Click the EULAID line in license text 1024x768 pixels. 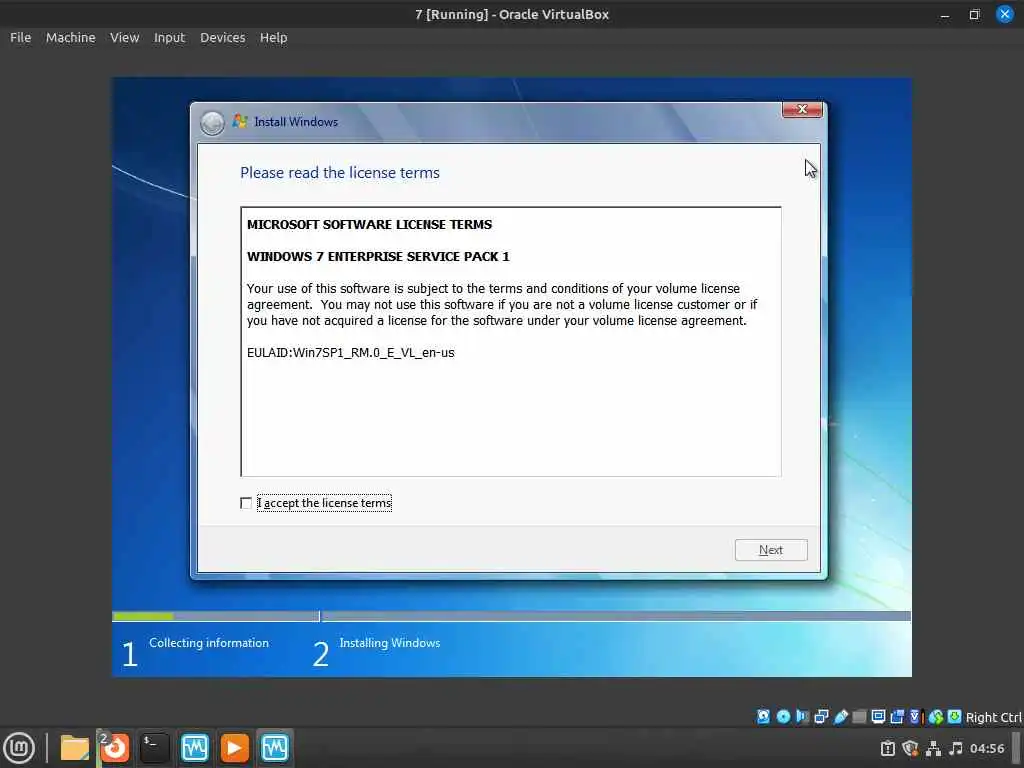[351, 353]
